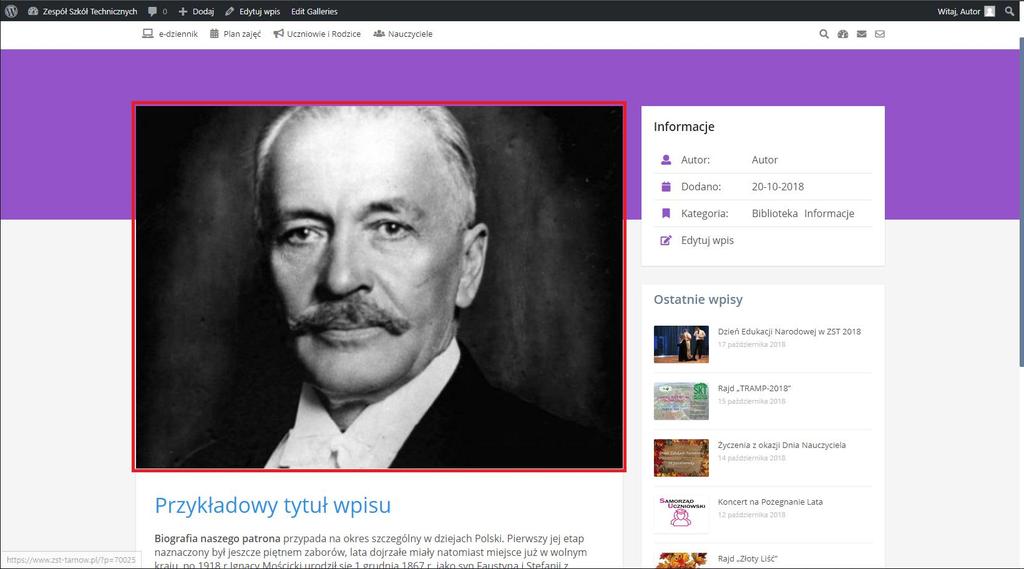Click the calendar icon next to Dodano
Image resolution: width=1024 pixels, height=569 pixels.
click(x=665, y=187)
